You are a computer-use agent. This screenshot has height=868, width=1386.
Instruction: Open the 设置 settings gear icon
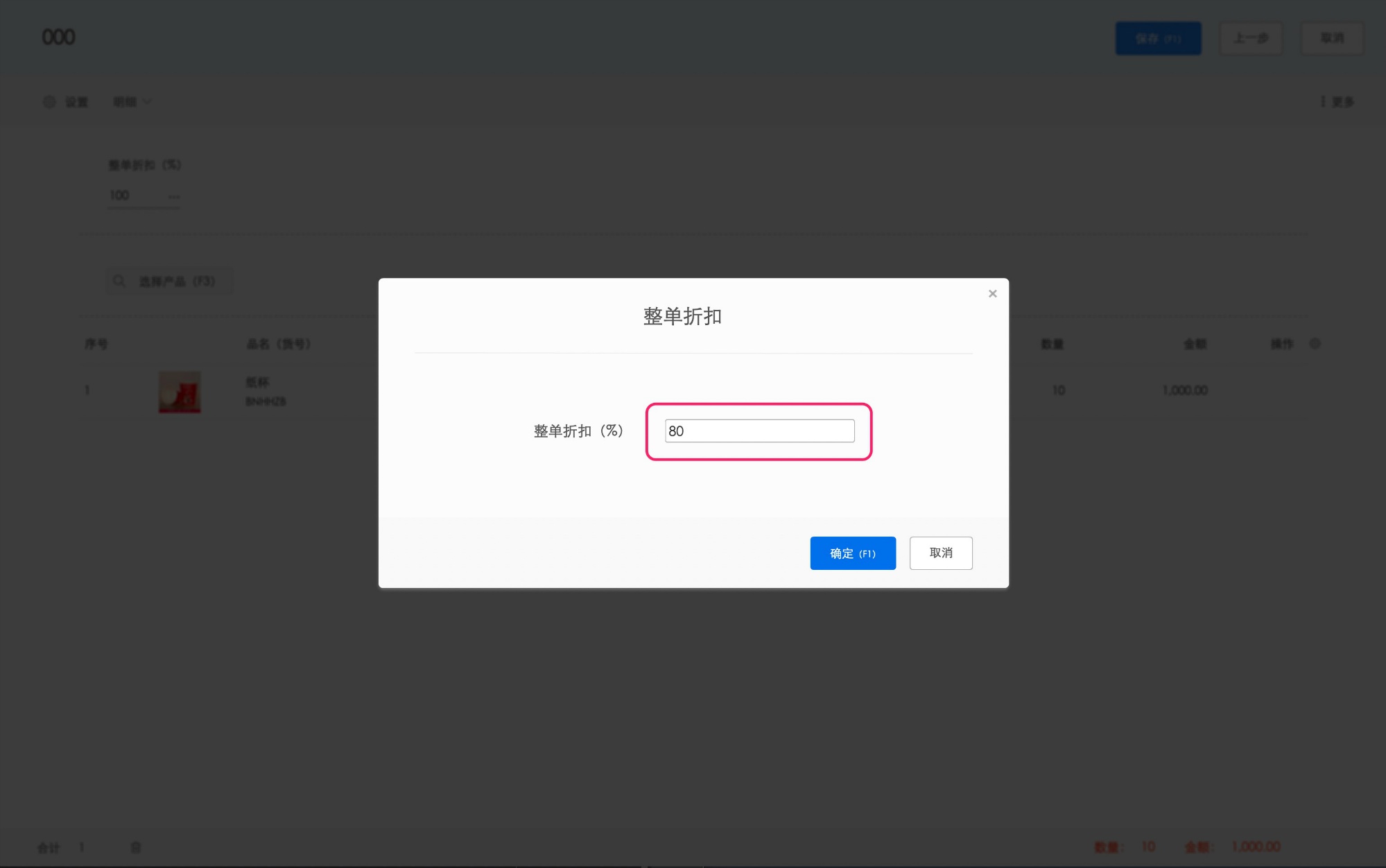(49, 101)
